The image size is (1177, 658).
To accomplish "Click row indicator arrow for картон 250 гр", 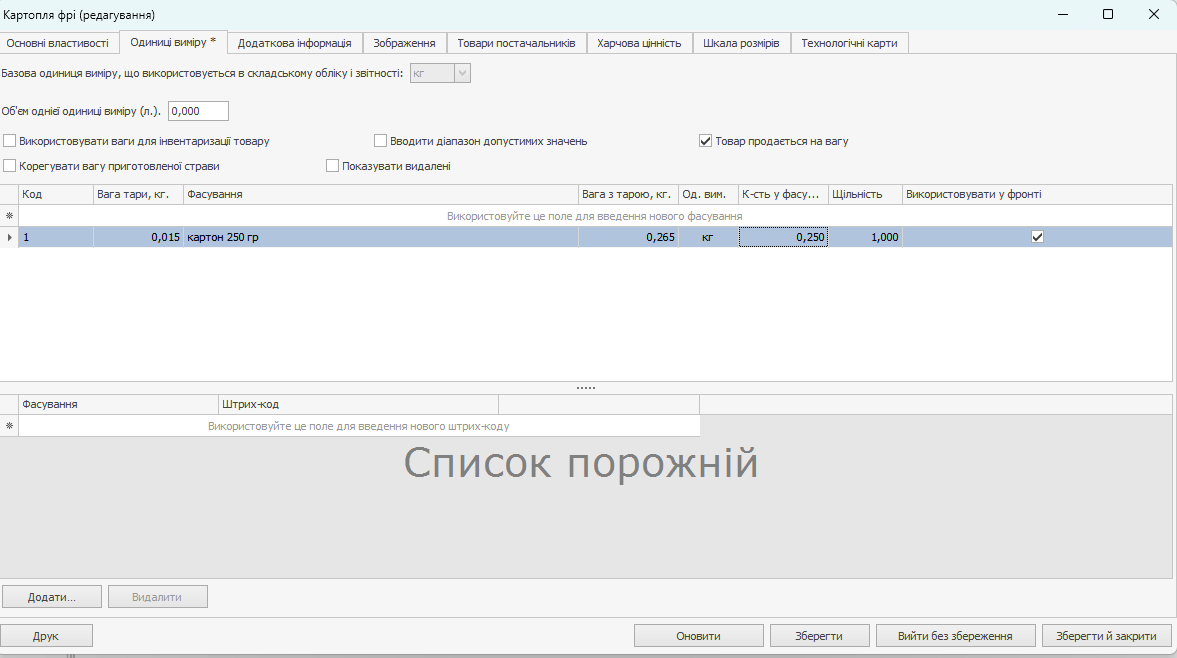I will [x=9, y=237].
